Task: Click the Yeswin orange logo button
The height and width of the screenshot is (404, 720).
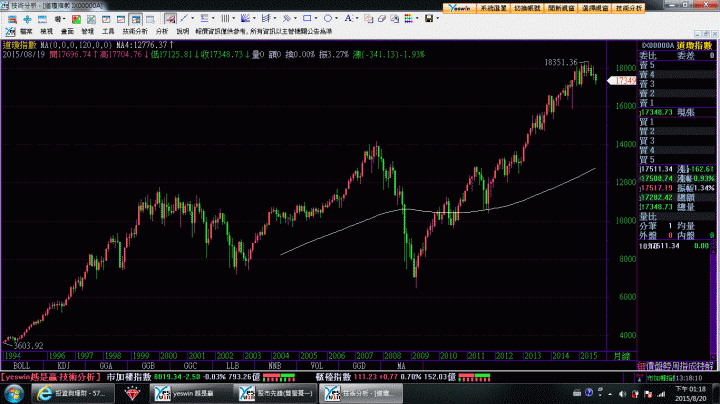Action: pyautogui.click(x=460, y=8)
